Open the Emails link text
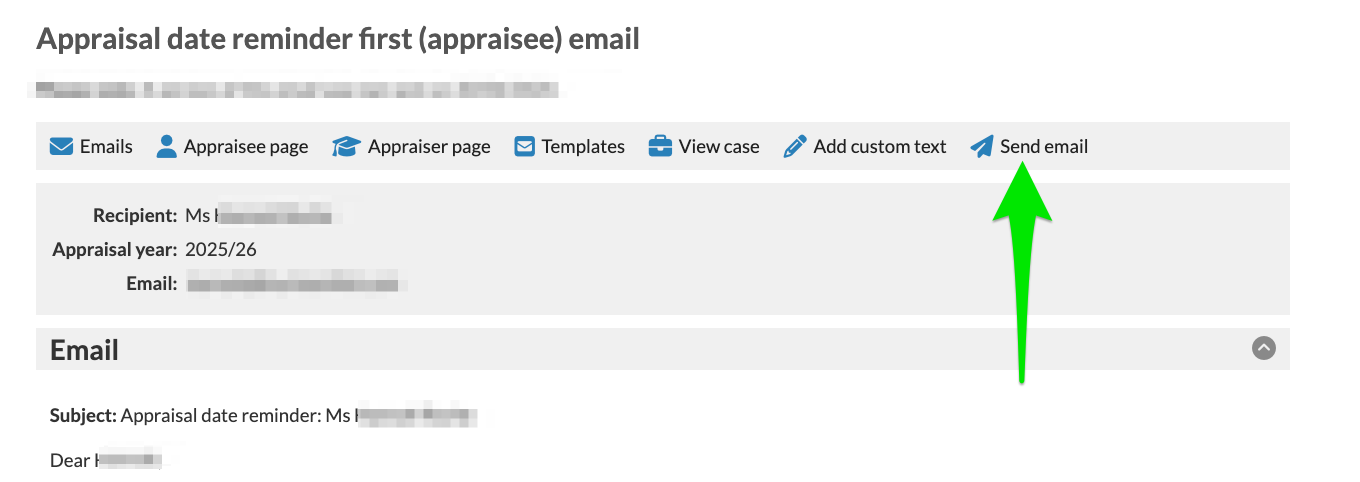The width and height of the screenshot is (1360, 482). pyautogui.click(x=106, y=147)
